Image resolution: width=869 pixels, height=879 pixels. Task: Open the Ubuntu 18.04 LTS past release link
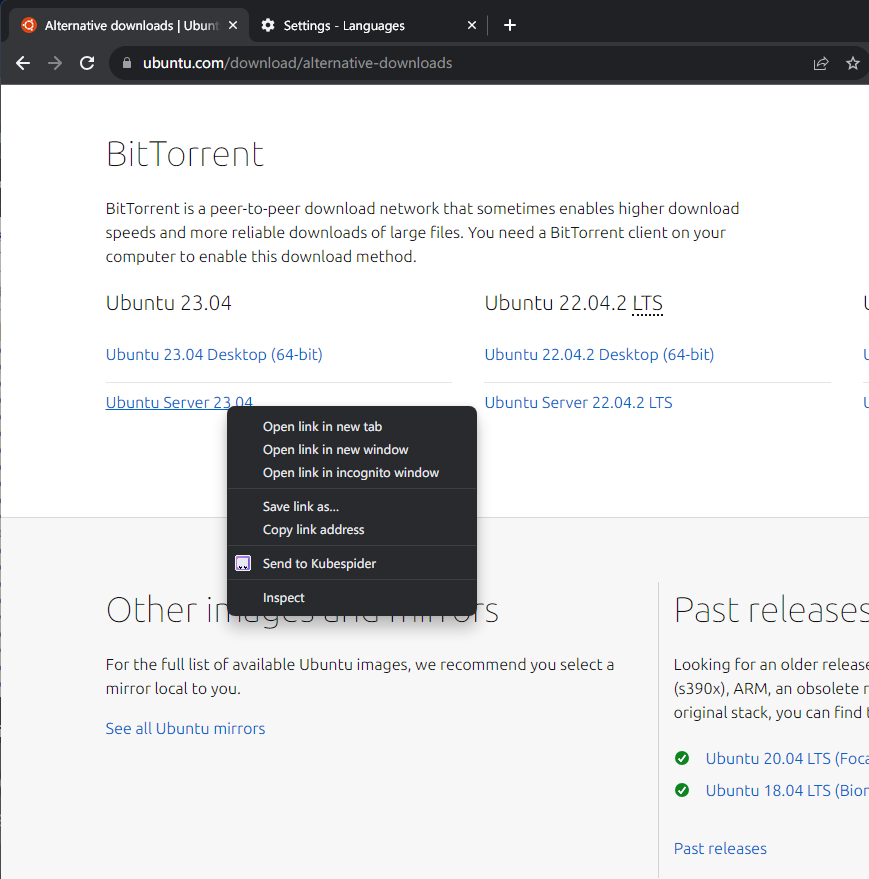tap(787, 790)
